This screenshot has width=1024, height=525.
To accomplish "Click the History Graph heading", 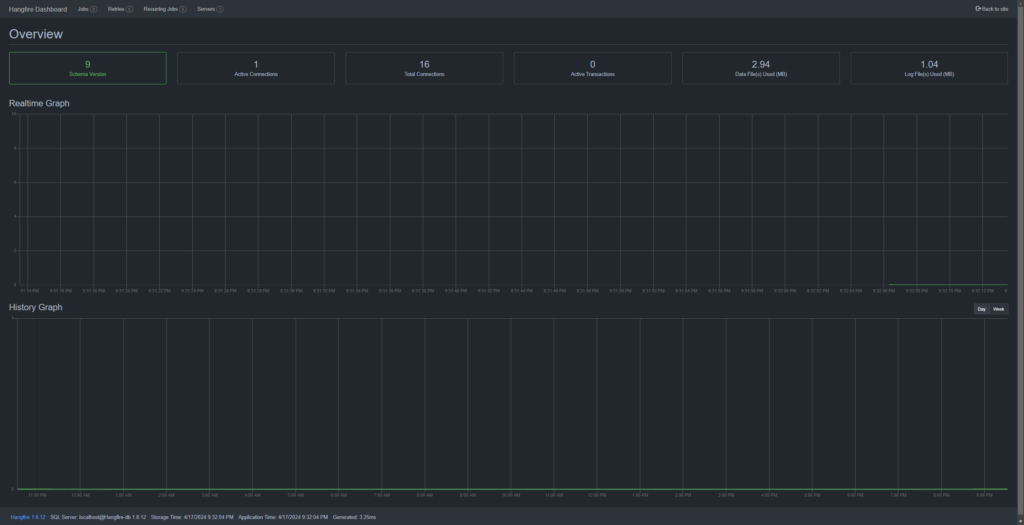I will [x=36, y=307].
